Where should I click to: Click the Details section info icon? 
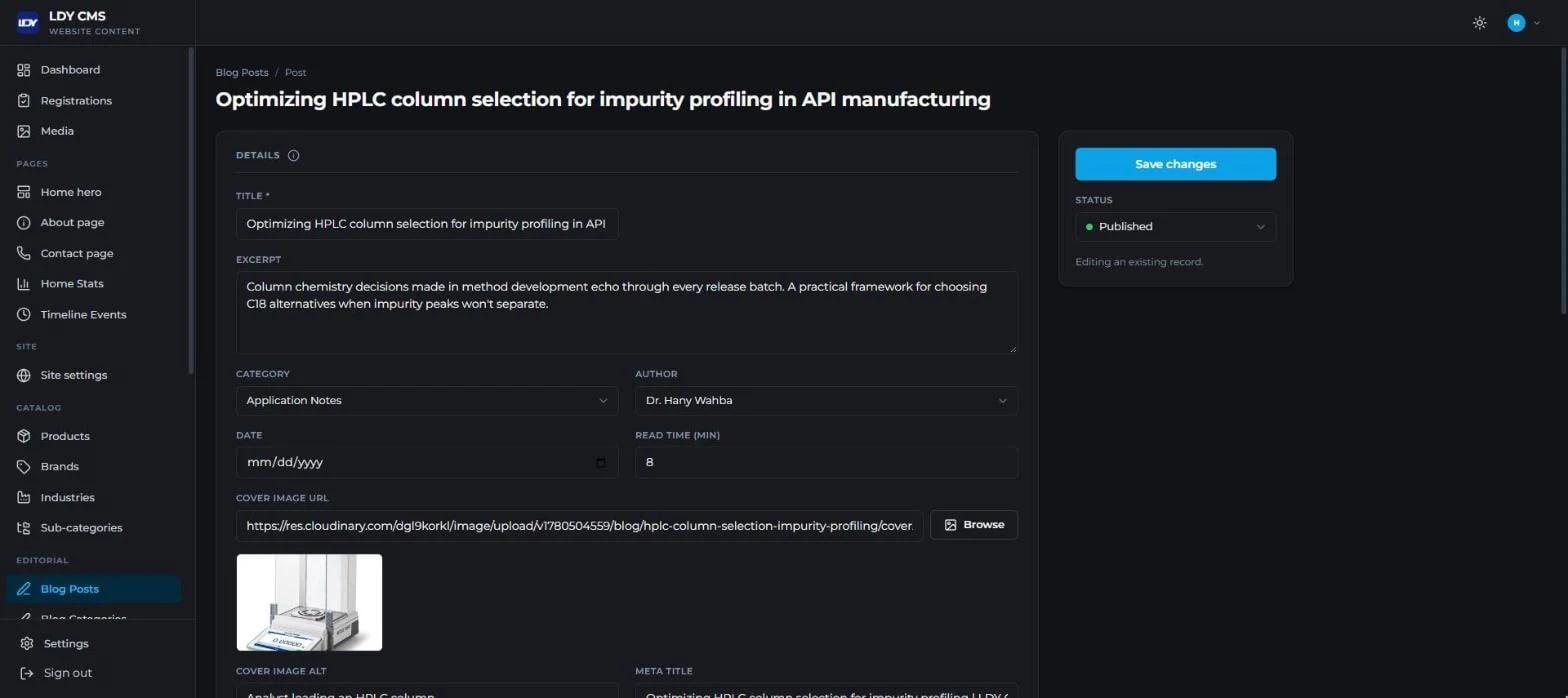(x=293, y=156)
